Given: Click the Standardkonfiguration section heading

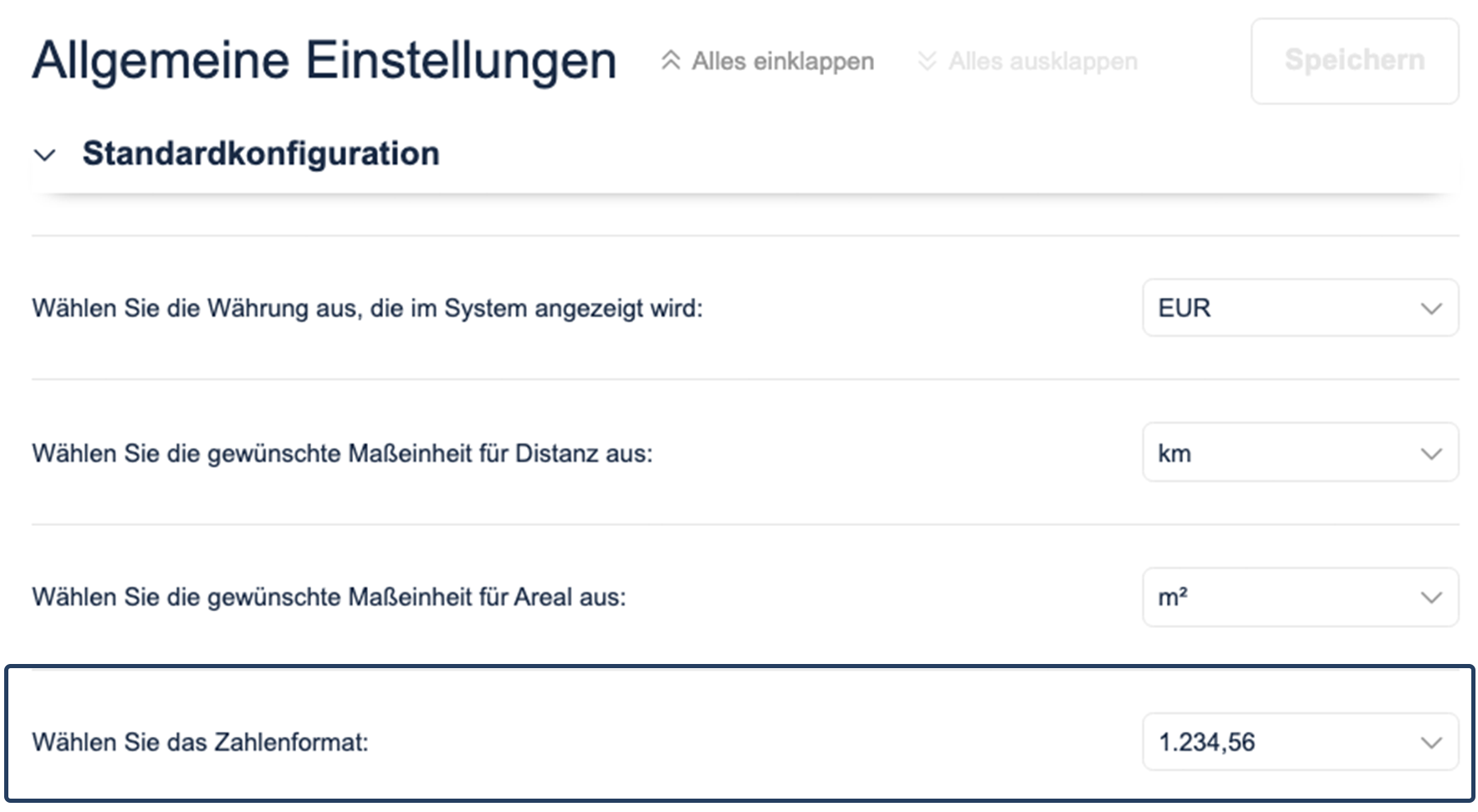Looking at the screenshot, I should tap(260, 154).
